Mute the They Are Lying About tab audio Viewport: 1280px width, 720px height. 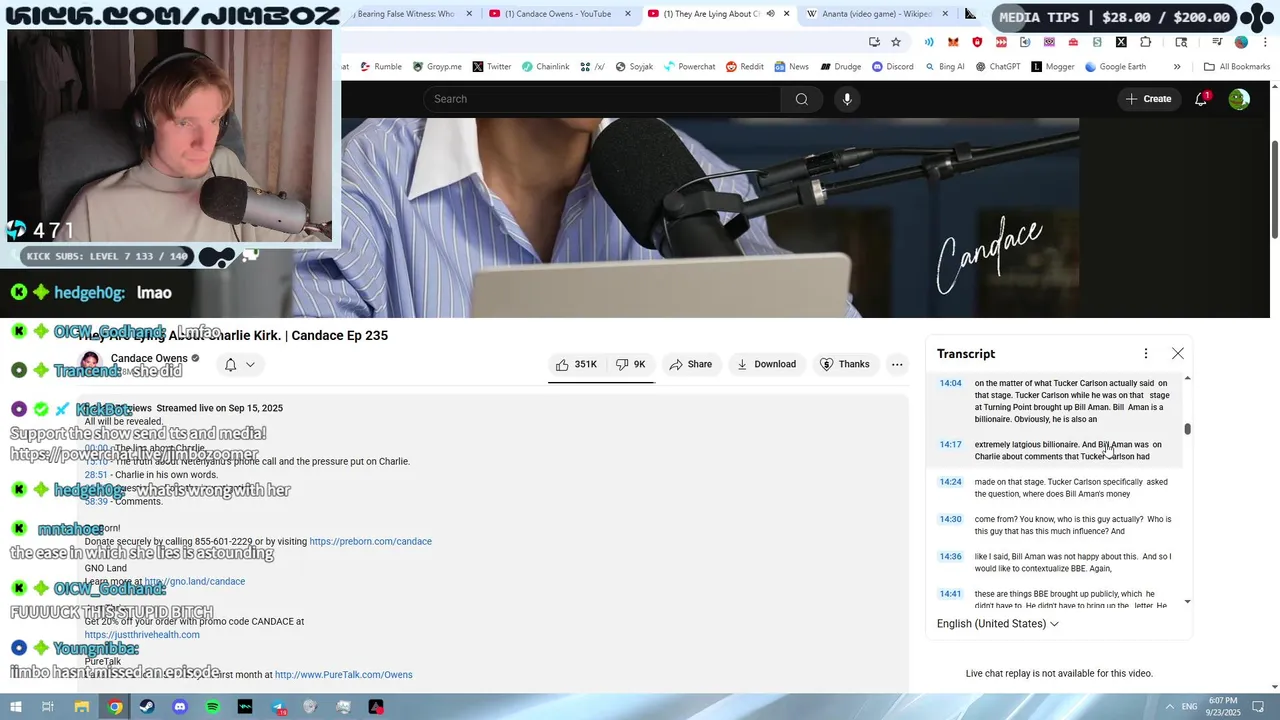pos(770,14)
